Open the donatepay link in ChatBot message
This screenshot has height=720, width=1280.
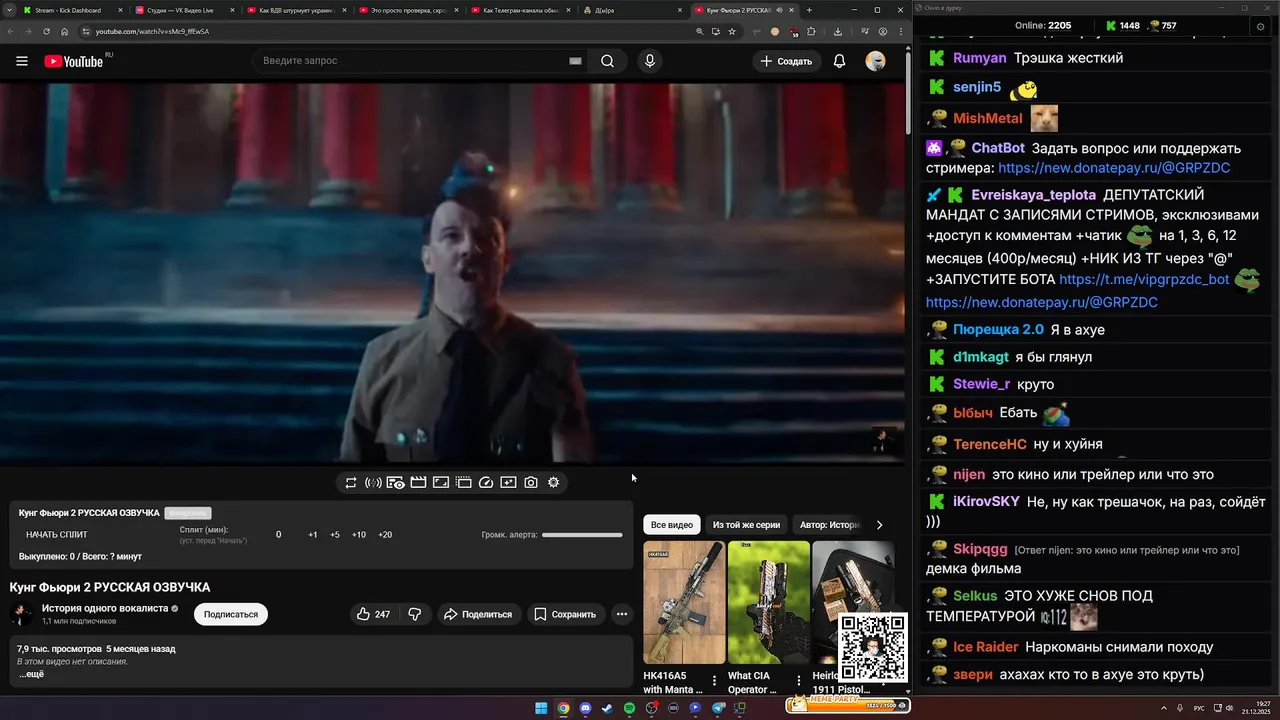1114,168
